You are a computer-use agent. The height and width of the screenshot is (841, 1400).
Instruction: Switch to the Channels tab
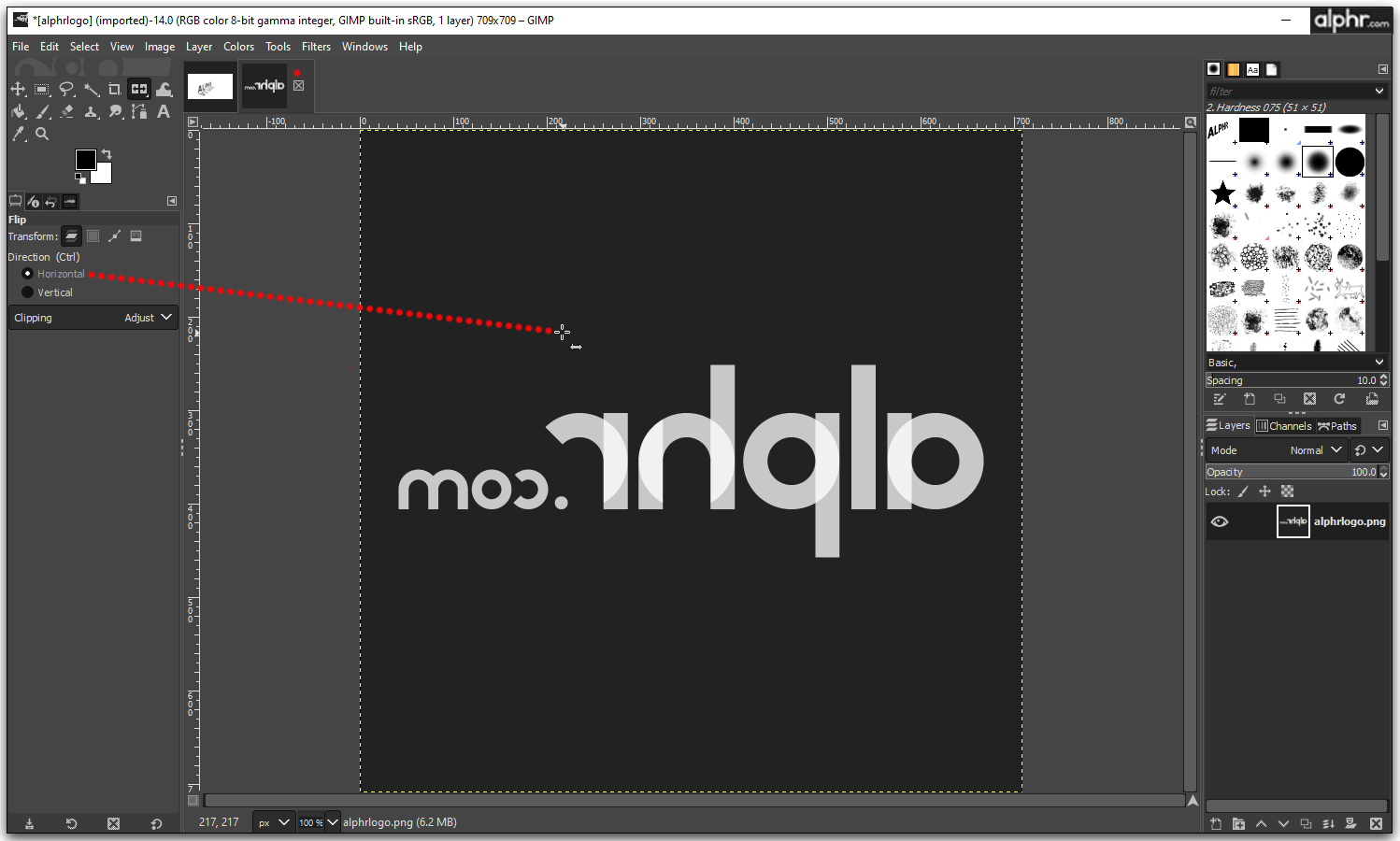1284,426
